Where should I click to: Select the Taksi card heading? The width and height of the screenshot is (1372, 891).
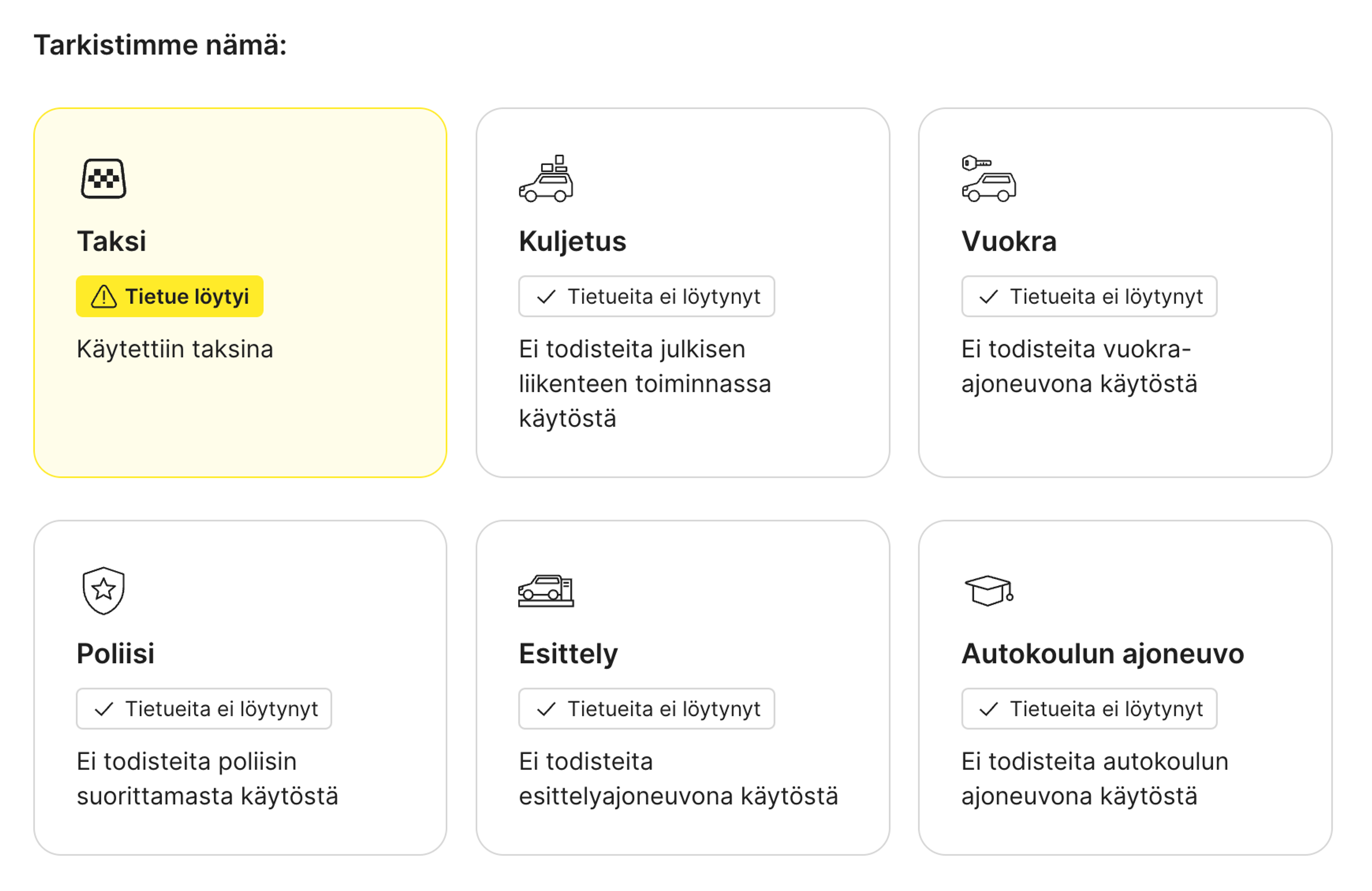112,242
